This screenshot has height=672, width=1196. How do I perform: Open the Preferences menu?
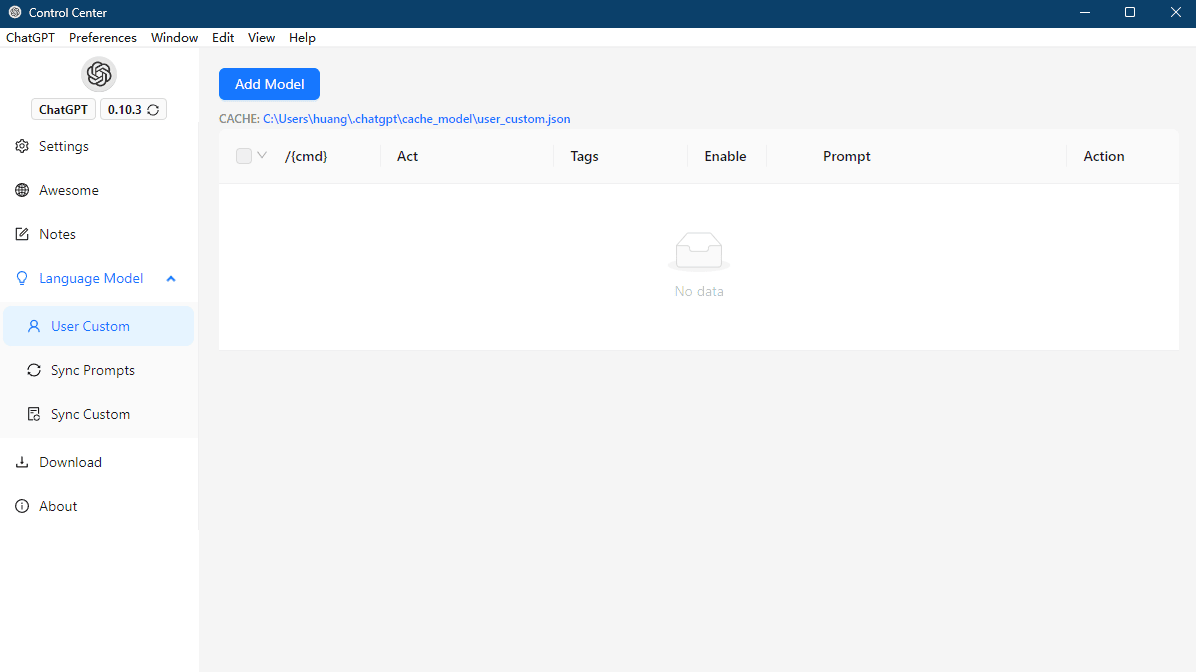pyautogui.click(x=102, y=37)
